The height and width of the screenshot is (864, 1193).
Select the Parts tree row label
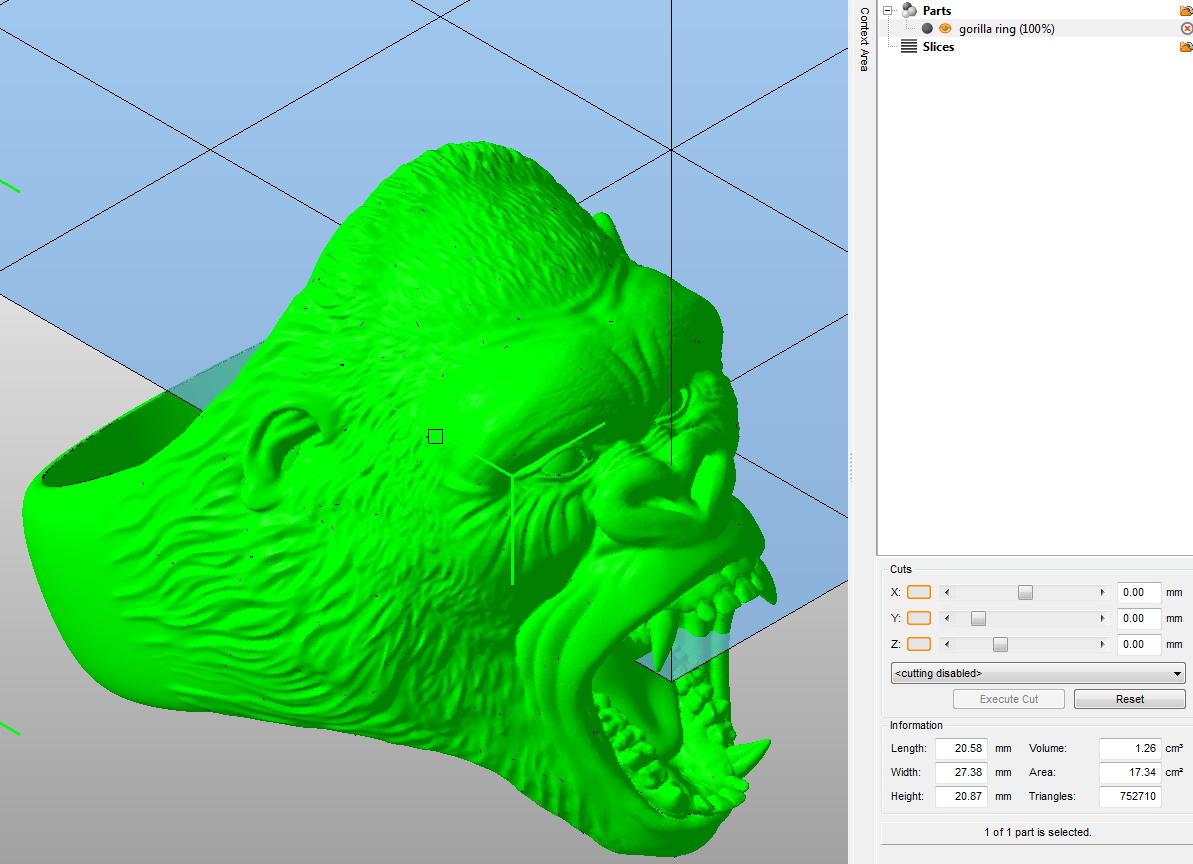pos(937,11)
